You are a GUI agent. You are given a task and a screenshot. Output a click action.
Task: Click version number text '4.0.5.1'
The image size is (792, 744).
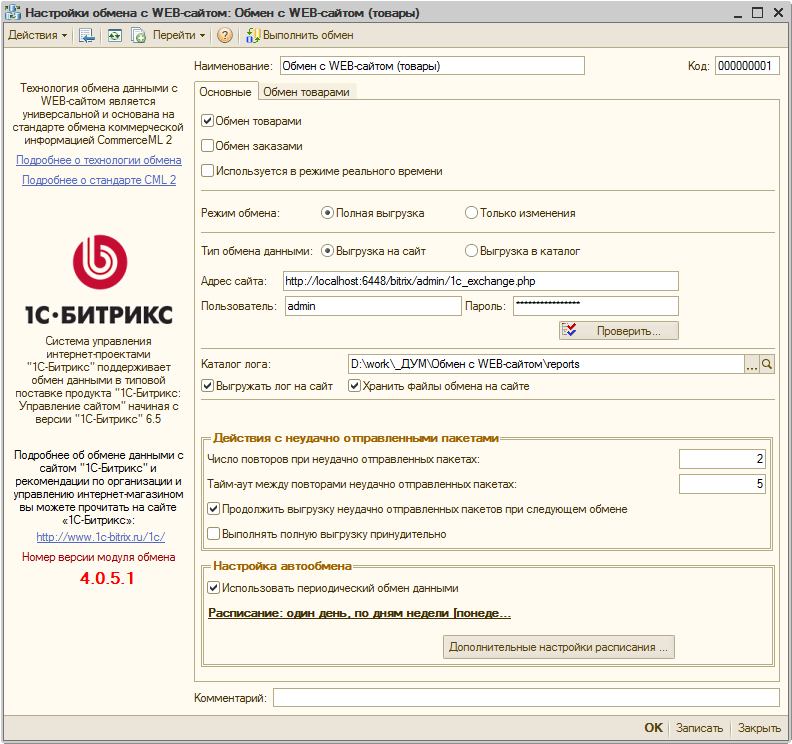(107, 578)
